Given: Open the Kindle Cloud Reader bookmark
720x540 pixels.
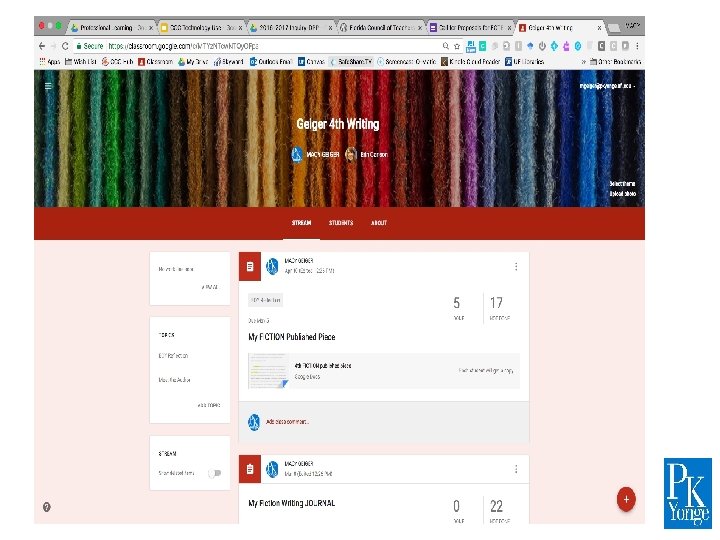Looking at the screenshot, I should pyautogui.click(x=470, y=62).
